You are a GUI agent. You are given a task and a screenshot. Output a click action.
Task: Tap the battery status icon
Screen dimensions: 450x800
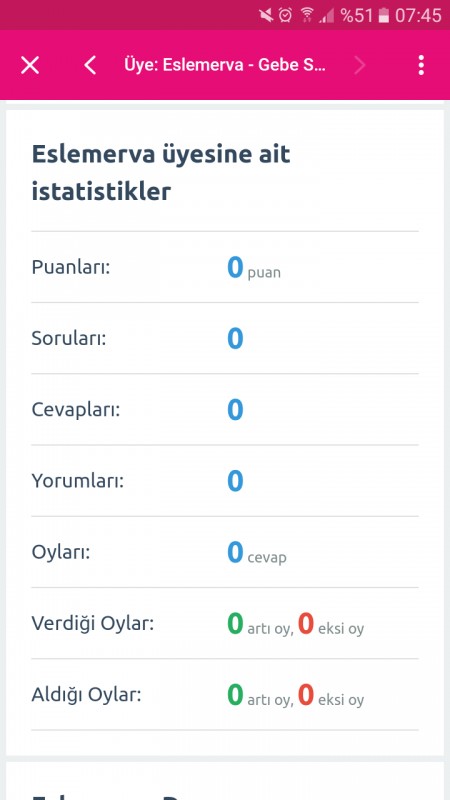[383, 16]
